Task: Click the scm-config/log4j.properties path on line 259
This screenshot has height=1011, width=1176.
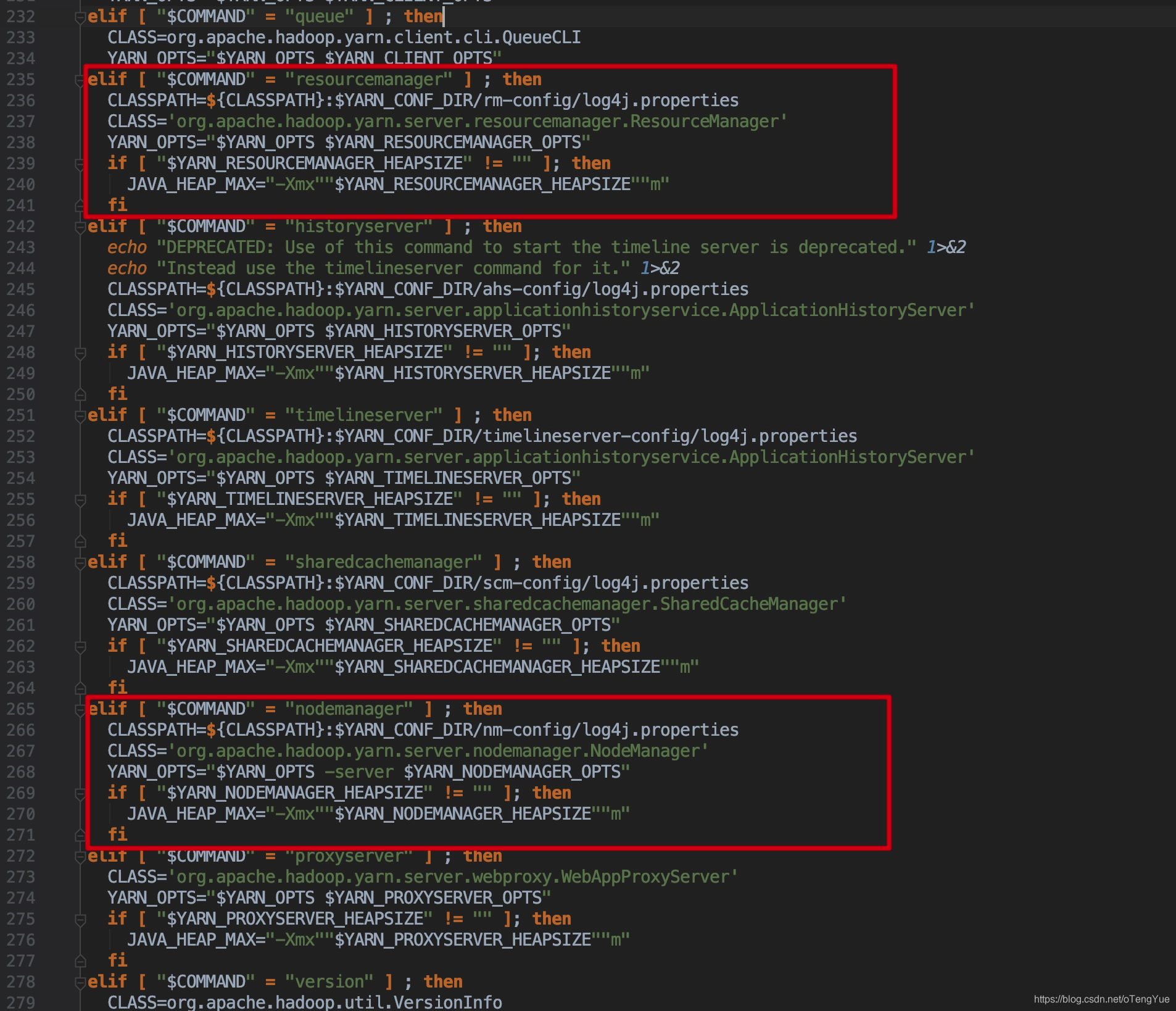Action: tap(616, 583)
